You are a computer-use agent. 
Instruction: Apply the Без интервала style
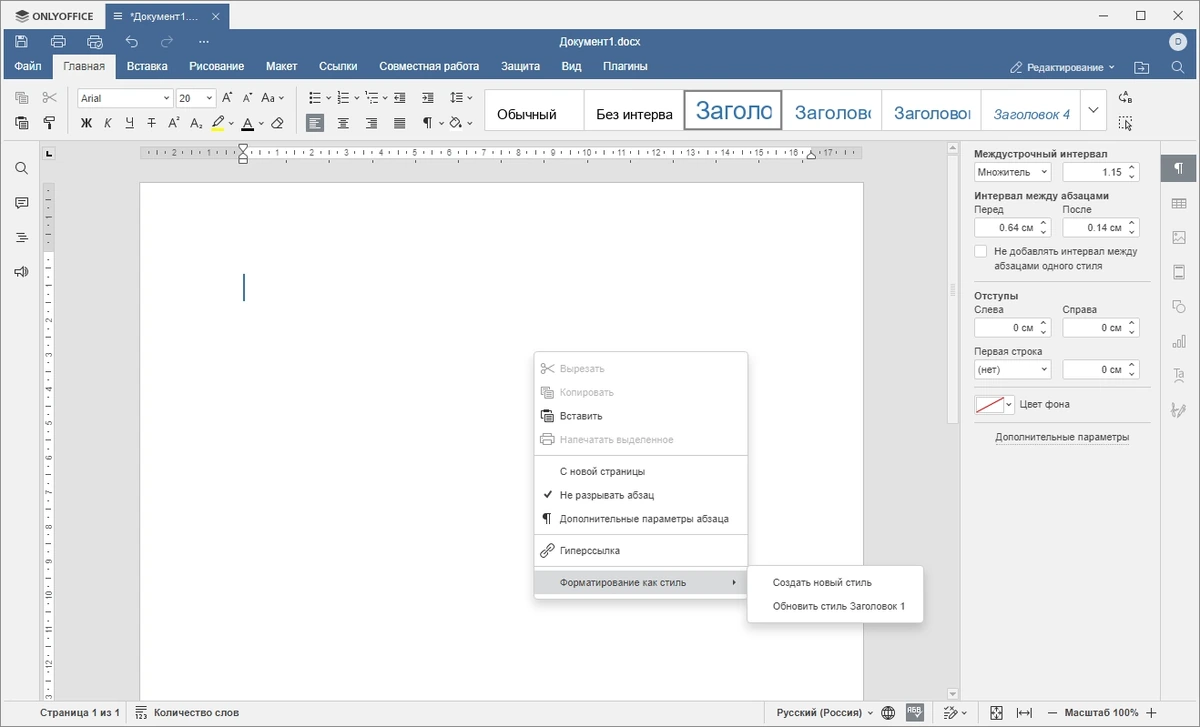pos(633,110)
